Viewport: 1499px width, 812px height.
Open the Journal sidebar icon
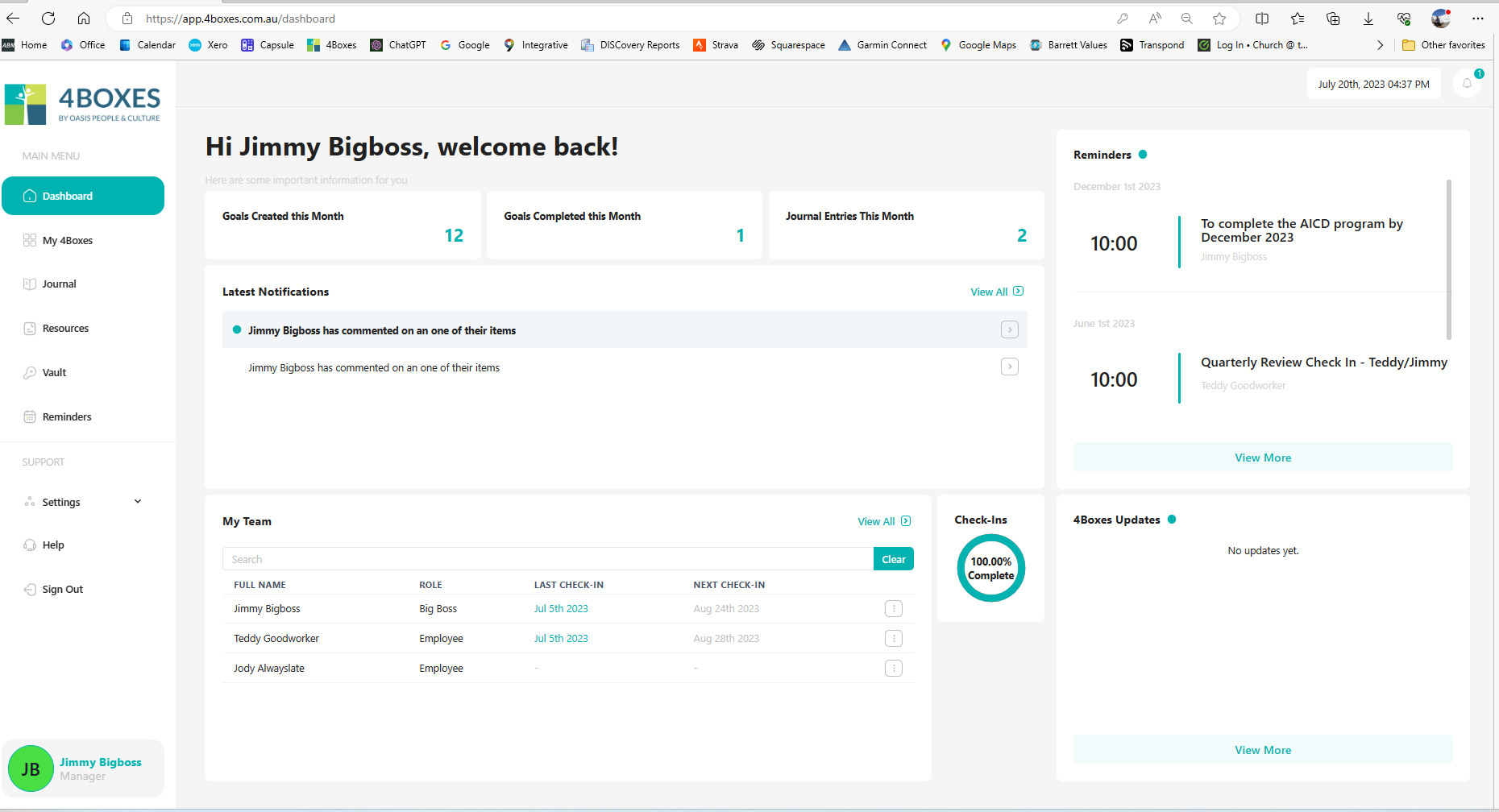30,284
